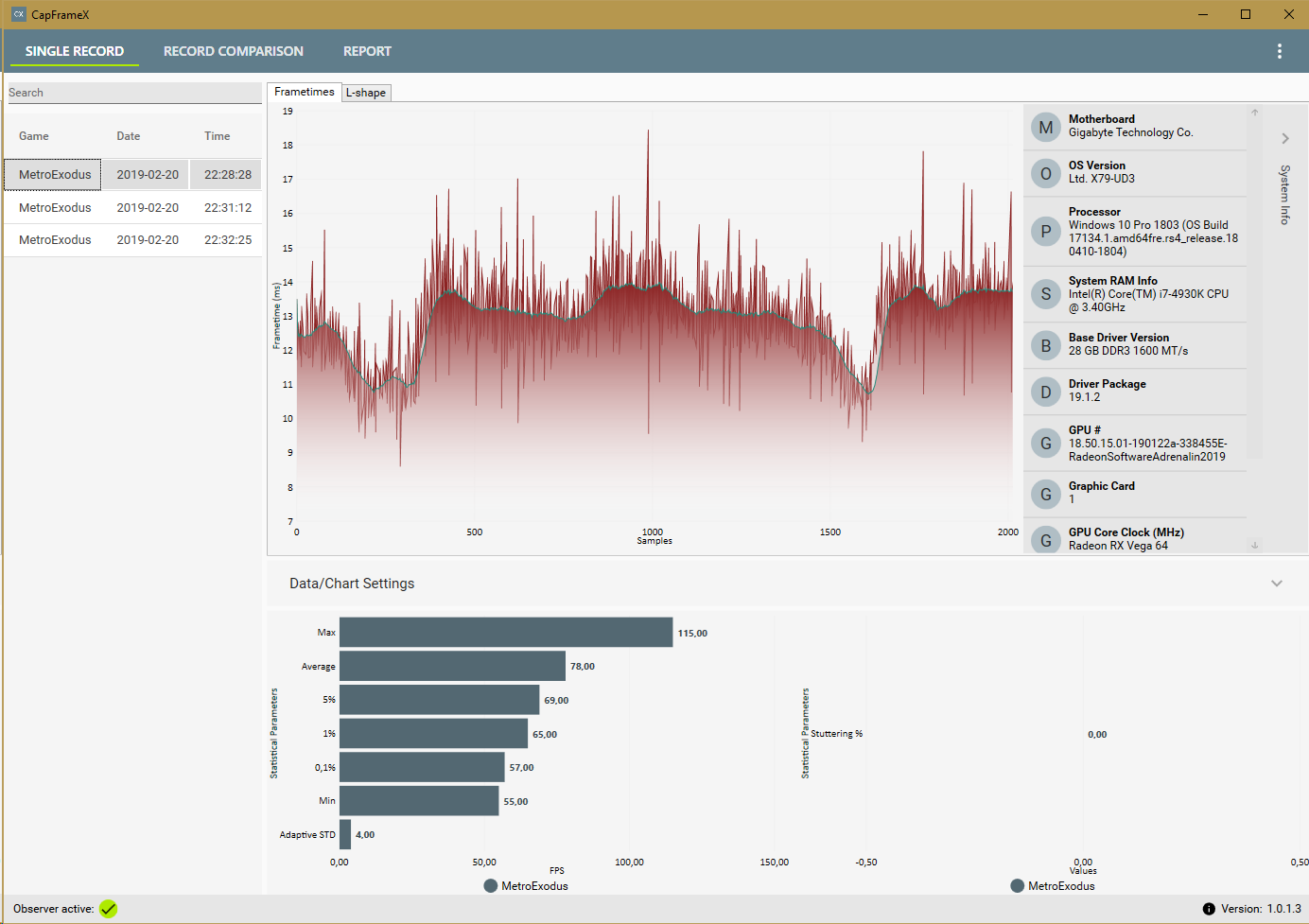The image size is (1309, 924).
Task: Select MetroExodus record from 22:32:25
Action: [132, 240]
